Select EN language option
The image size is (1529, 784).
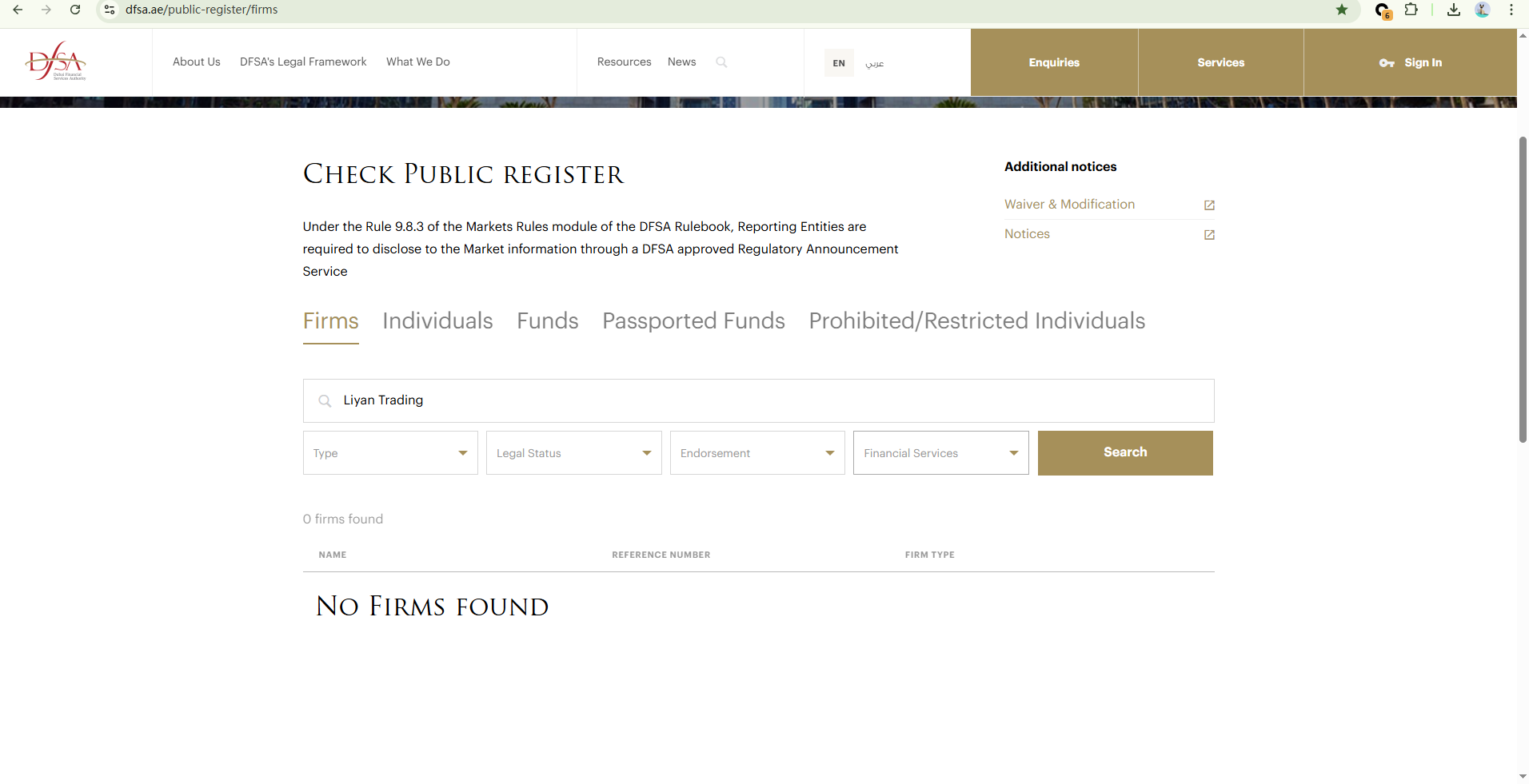tap(839, 63)
